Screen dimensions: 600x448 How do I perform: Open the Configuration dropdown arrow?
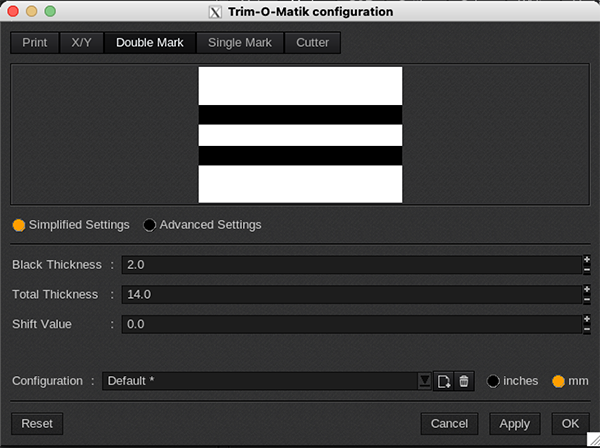[x=425, y=381]
